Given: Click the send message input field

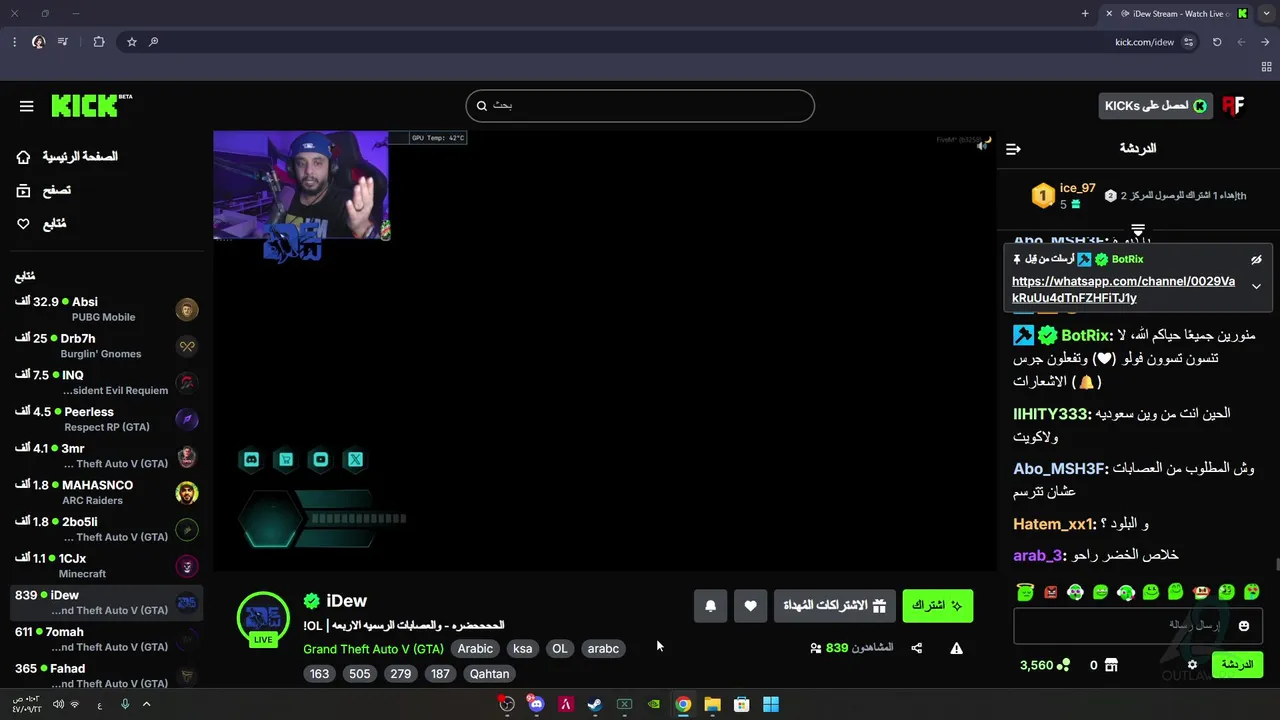Looking at the screenshot, I should coord(1138,626).
